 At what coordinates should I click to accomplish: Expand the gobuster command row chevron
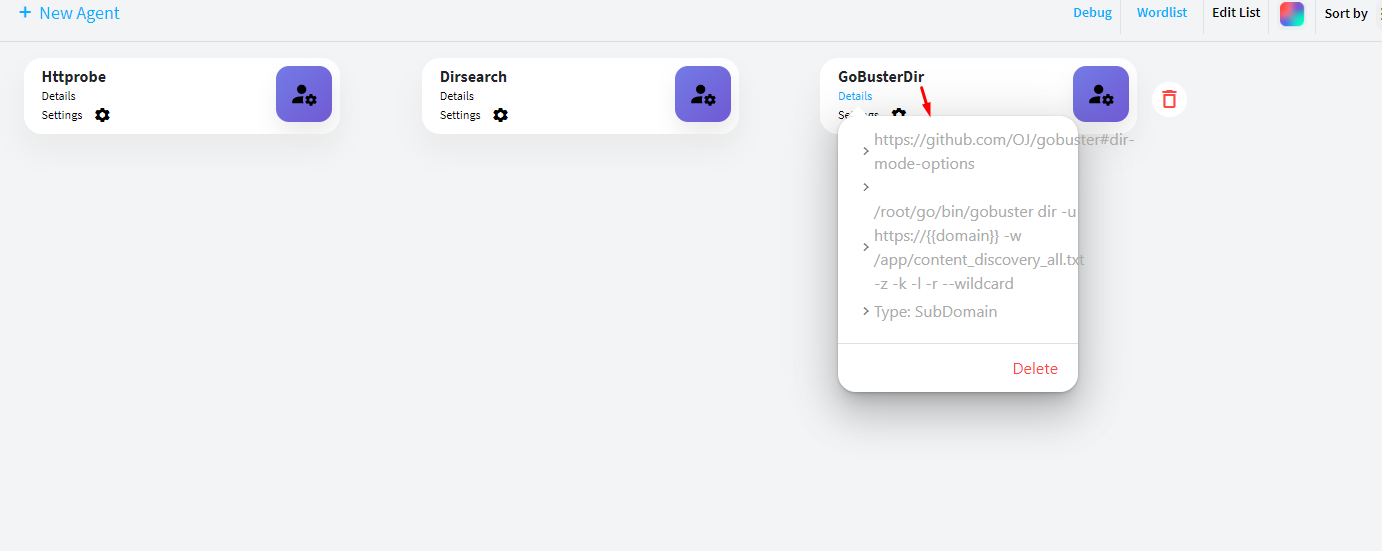coord(866,247)
